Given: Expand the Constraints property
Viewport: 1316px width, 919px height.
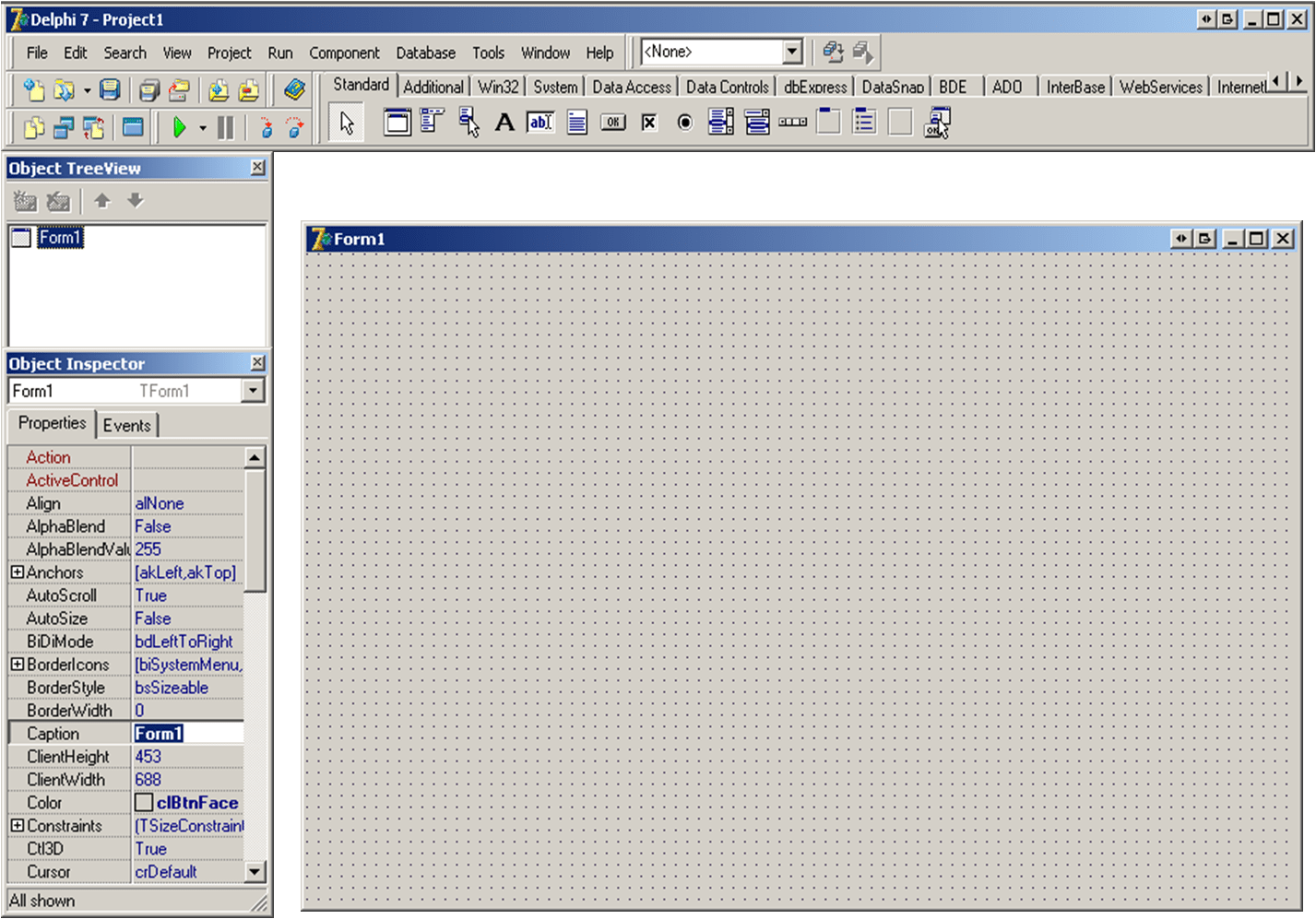Looking at the screenshot, I should [x=17, y=826].
